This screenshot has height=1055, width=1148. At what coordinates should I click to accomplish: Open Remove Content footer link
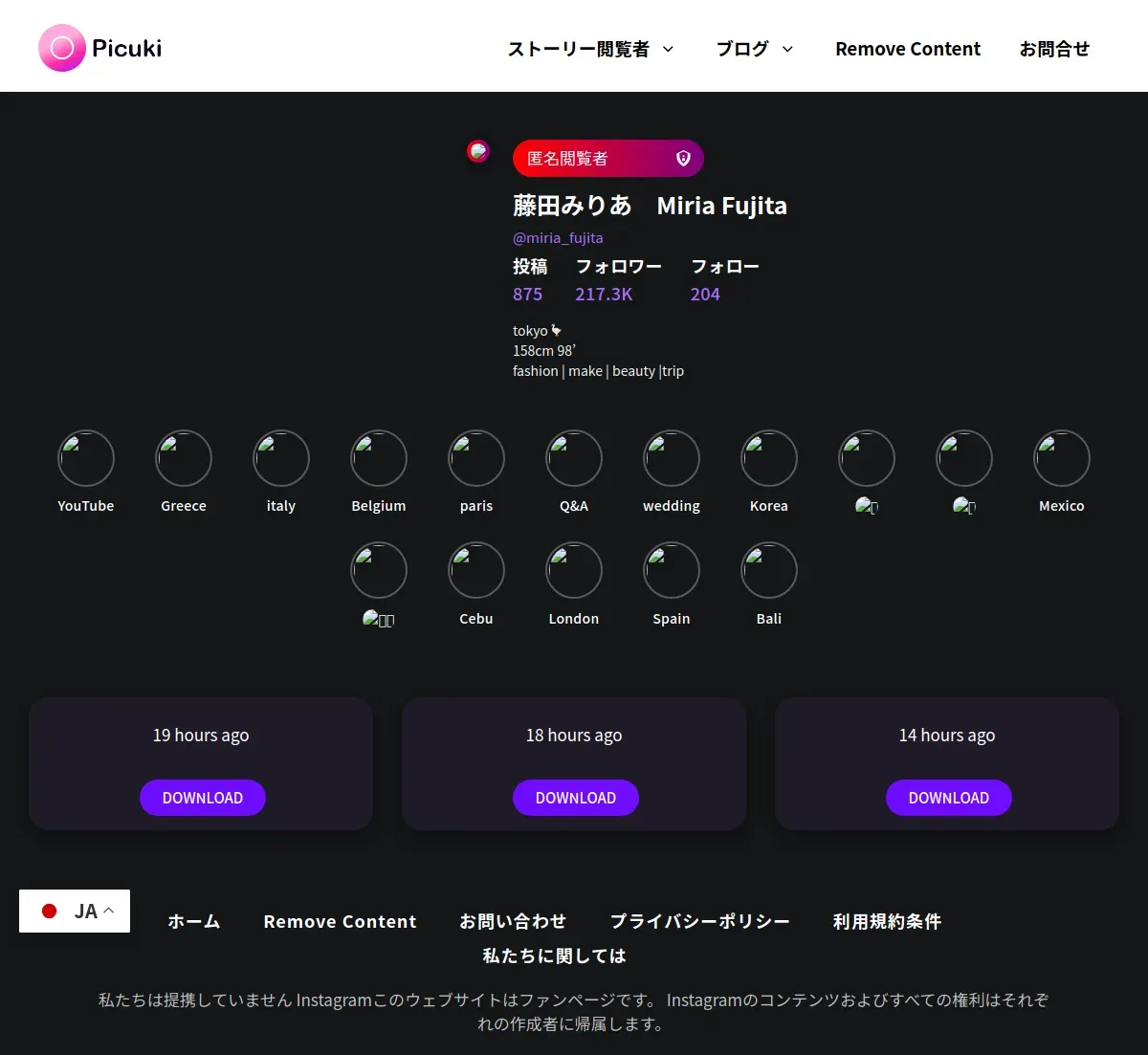341,922
